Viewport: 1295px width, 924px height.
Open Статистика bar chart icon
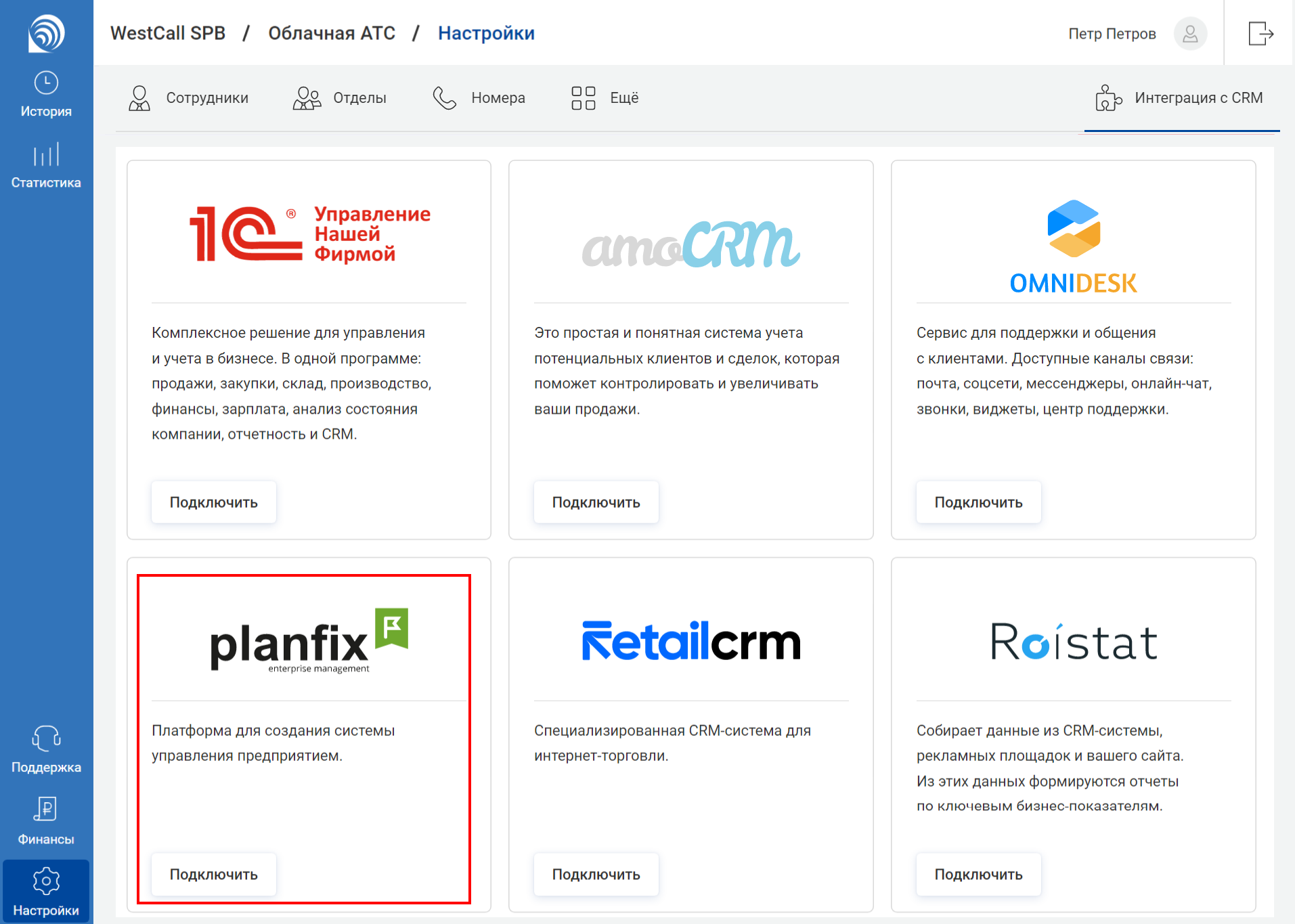46,154
